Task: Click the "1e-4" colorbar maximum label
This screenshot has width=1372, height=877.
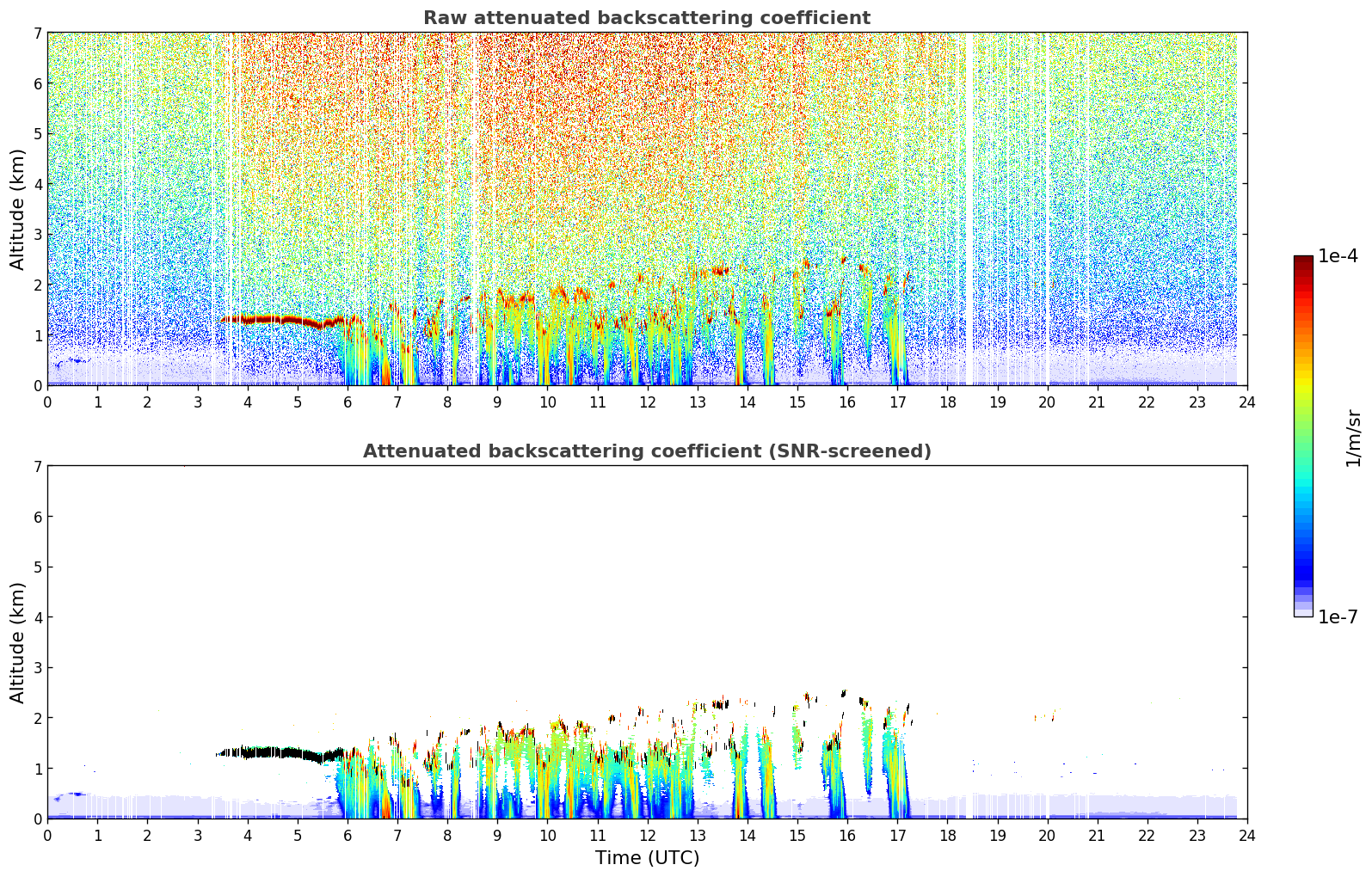Action: click(x=1338, y=256)
